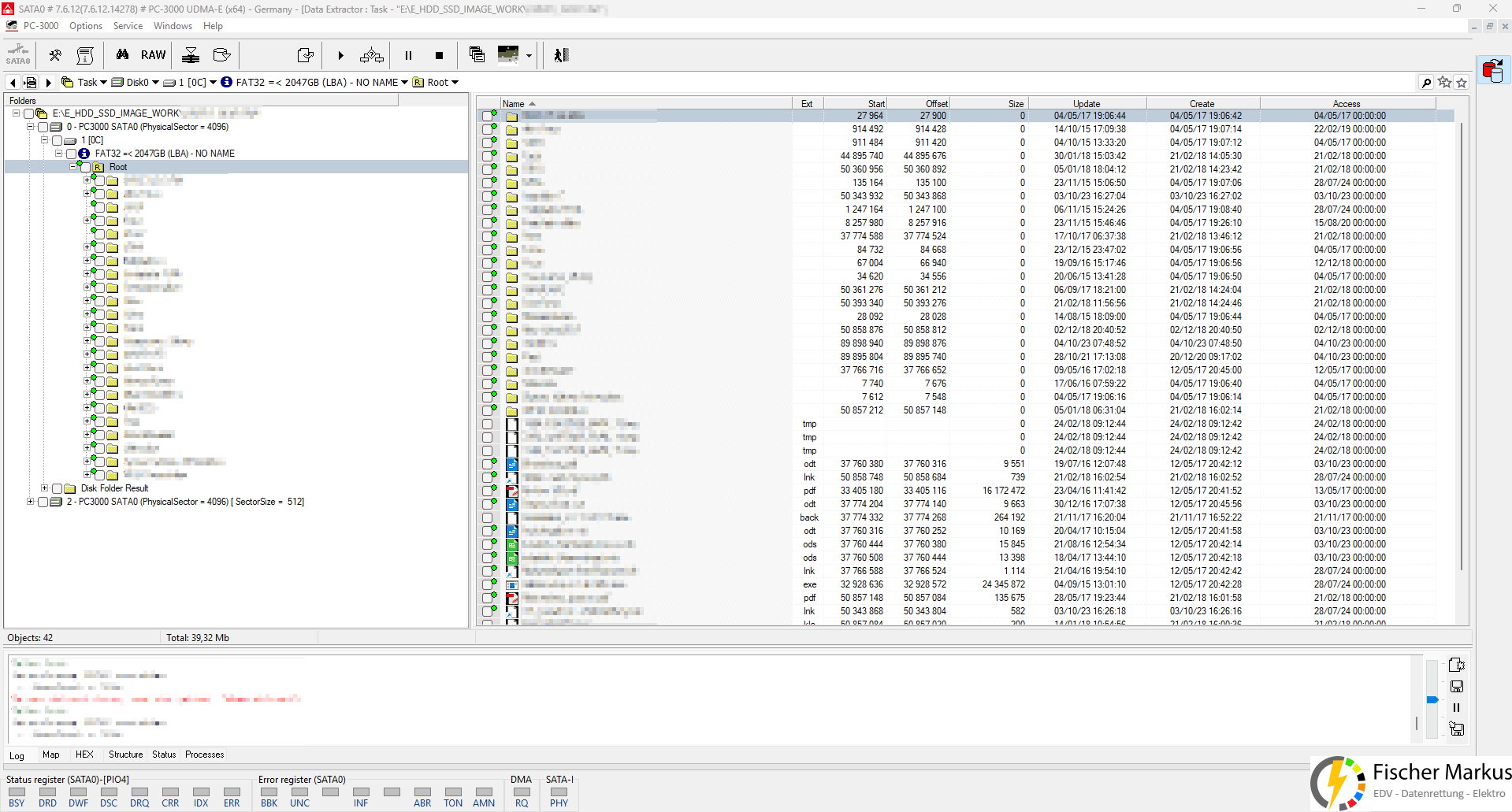Viewport: 1512px width, 812px height.
Task: Check the FAT32 NO NAME volume checkbox
Action: coord(71,154)
